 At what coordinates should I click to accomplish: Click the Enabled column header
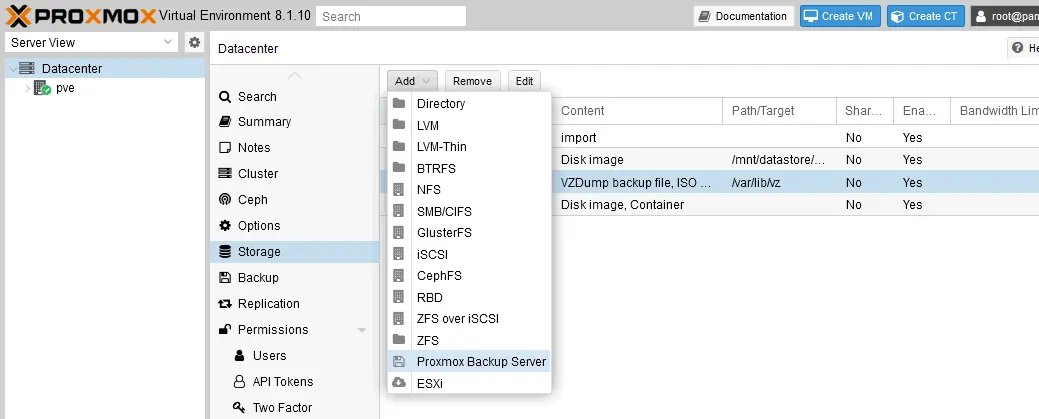click(922, 111)
